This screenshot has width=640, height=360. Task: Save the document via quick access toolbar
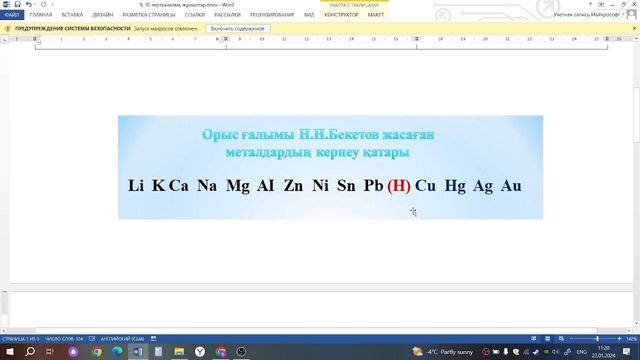pyautogui.click(x=18, y=4)
